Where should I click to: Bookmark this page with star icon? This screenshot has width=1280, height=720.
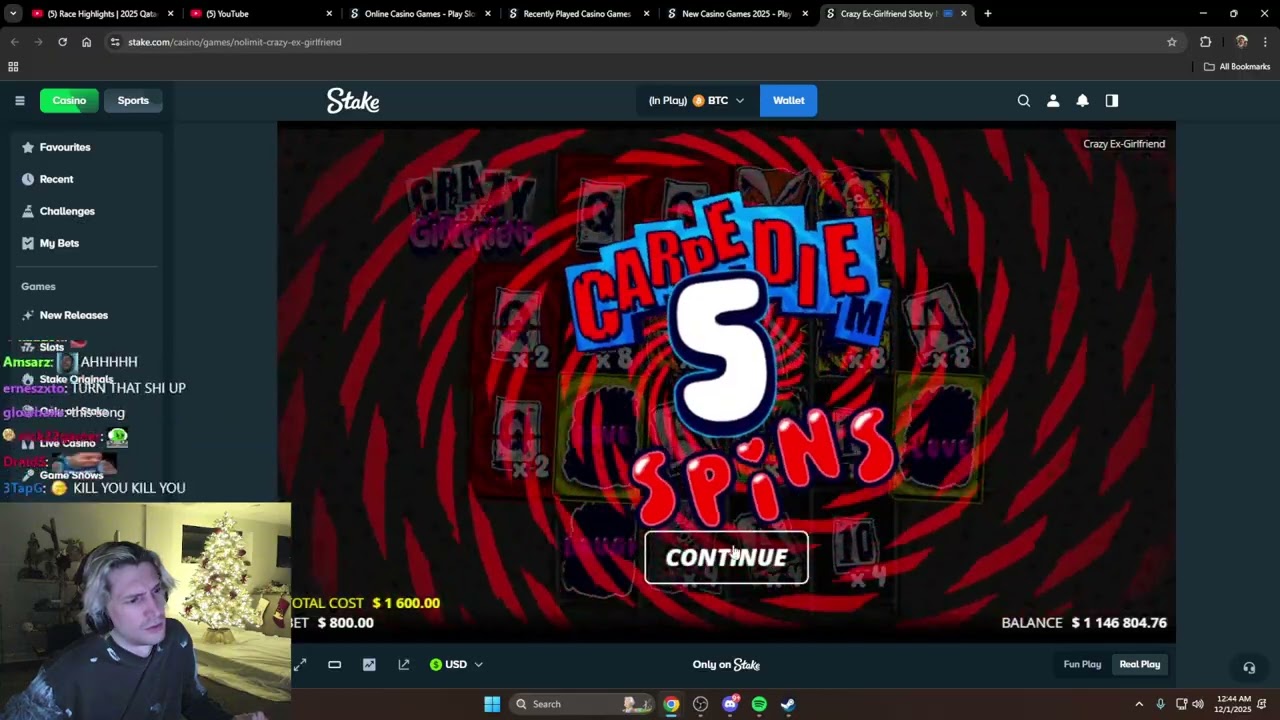pyautogui.click(x=1172, y=42)
